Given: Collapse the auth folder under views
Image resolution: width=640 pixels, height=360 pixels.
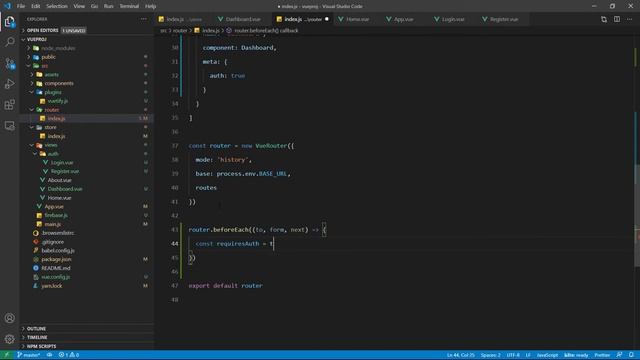Looking at the screenshot, I should [x=53, y=154].
